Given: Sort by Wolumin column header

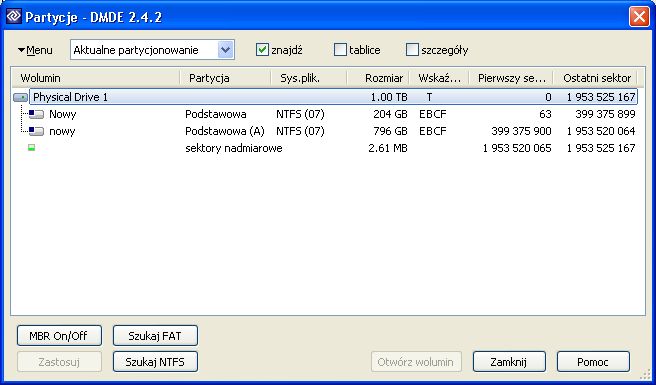Looking at the screenshot, I should 96,78.
